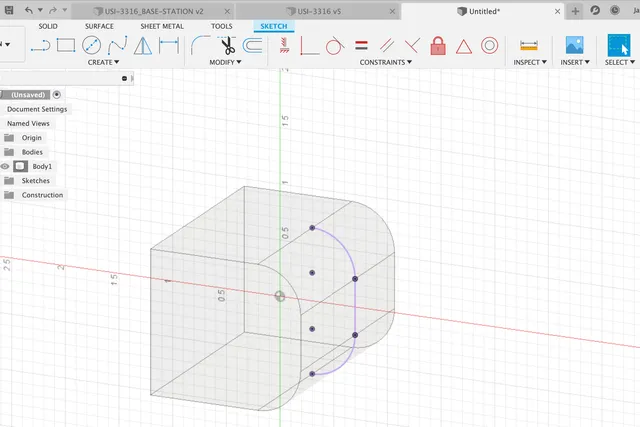The image size is (640, 427).
Task: Click the Undo arrow
Action: [29, 10]
